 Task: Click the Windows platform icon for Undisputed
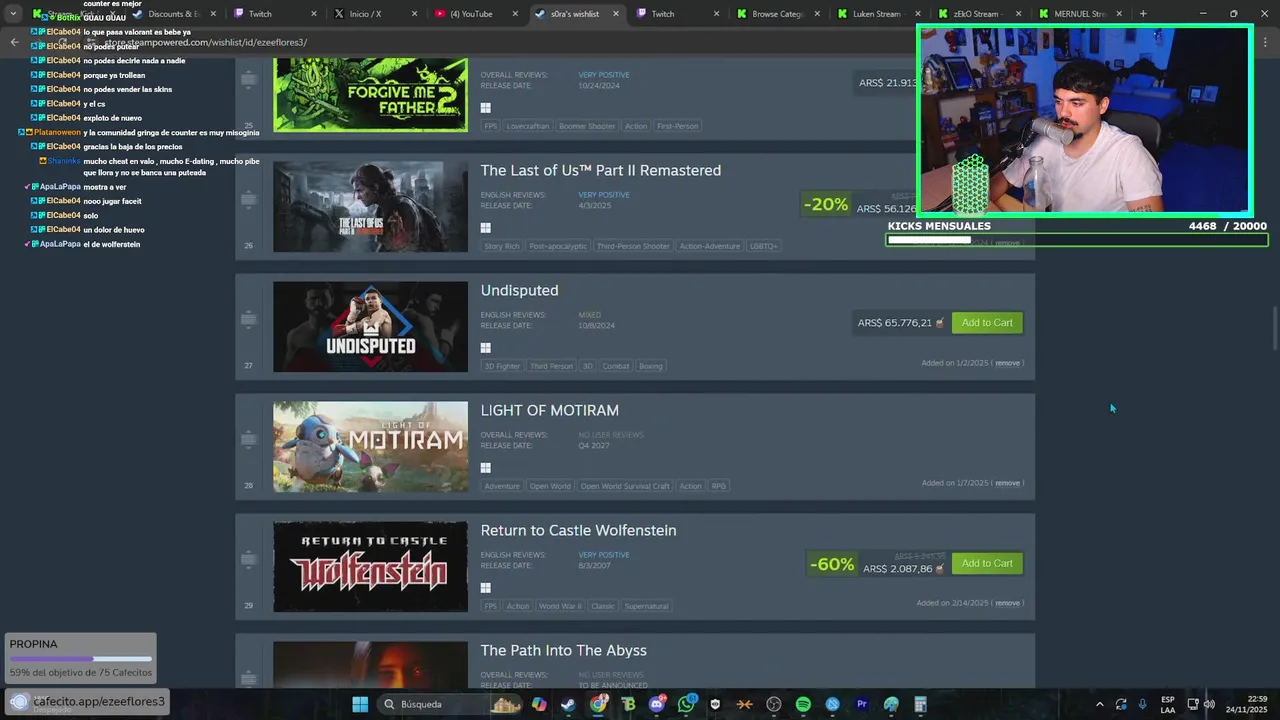(485, 348)
